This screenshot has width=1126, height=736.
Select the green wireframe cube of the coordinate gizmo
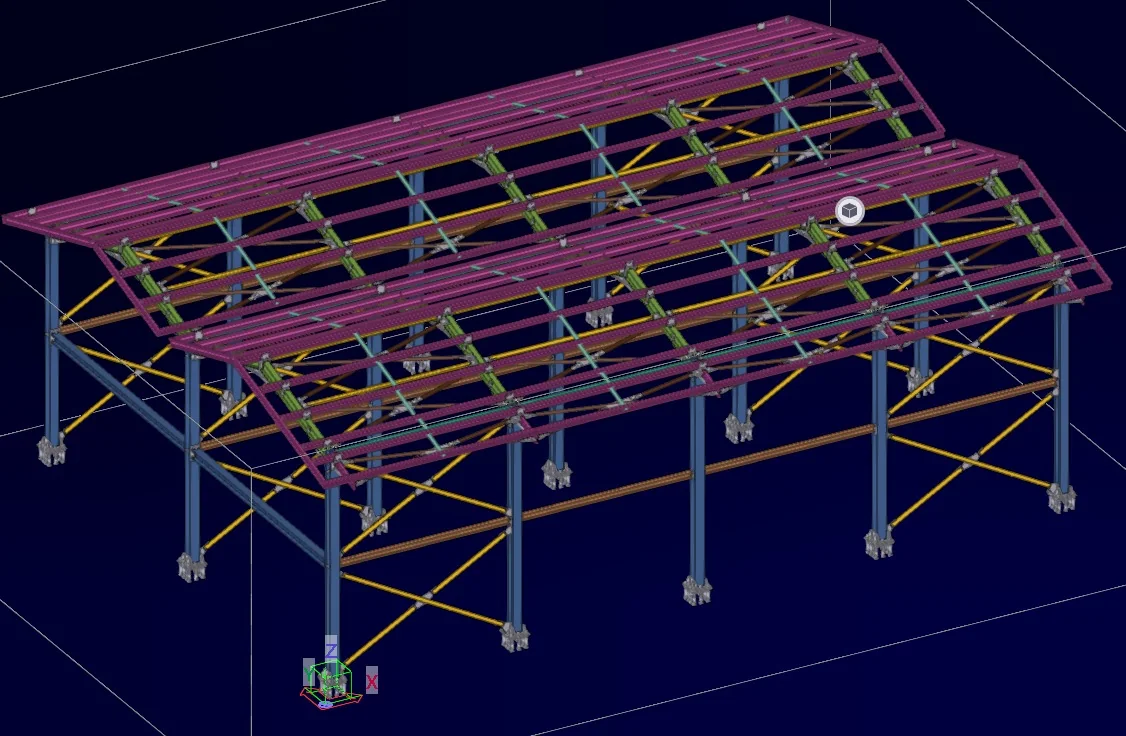coord(332,679)
